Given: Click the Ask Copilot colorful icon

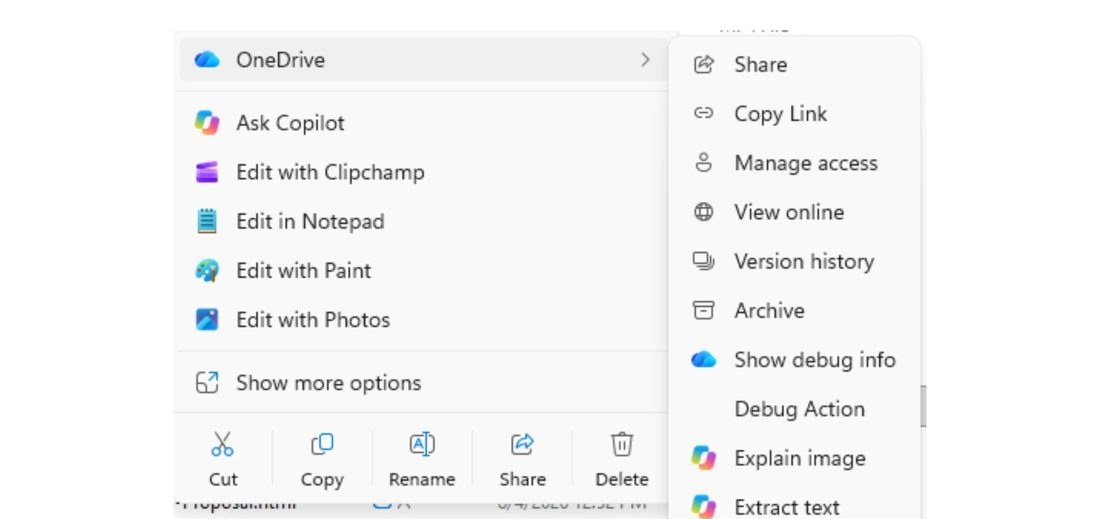Looking at the screenshot, I should coord(207,123).
